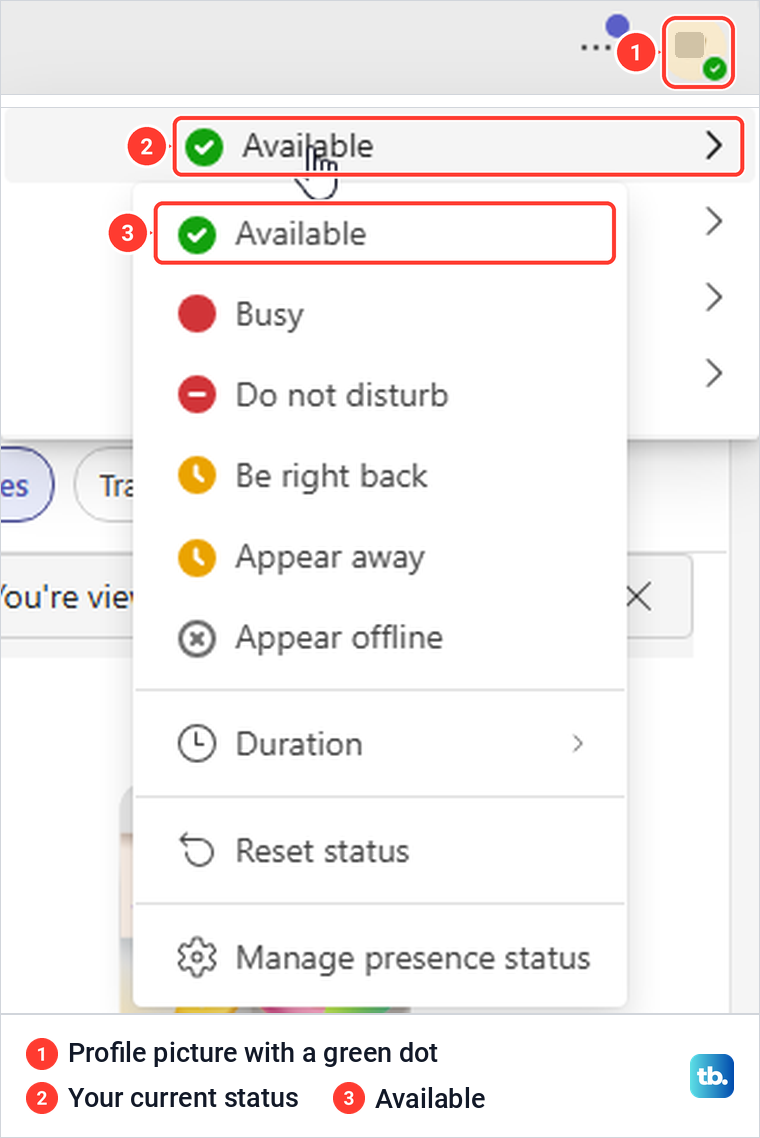
Task: Select Do not disturb status
Action: tap(380, 396)
